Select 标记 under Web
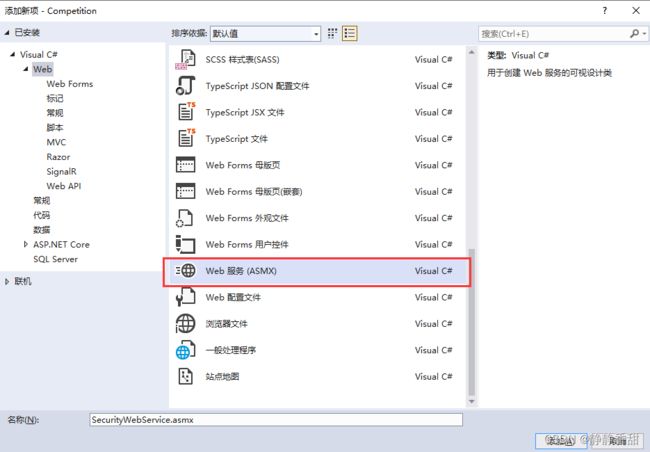The width and height of the screenshot is (650, 452). [55, 98]
